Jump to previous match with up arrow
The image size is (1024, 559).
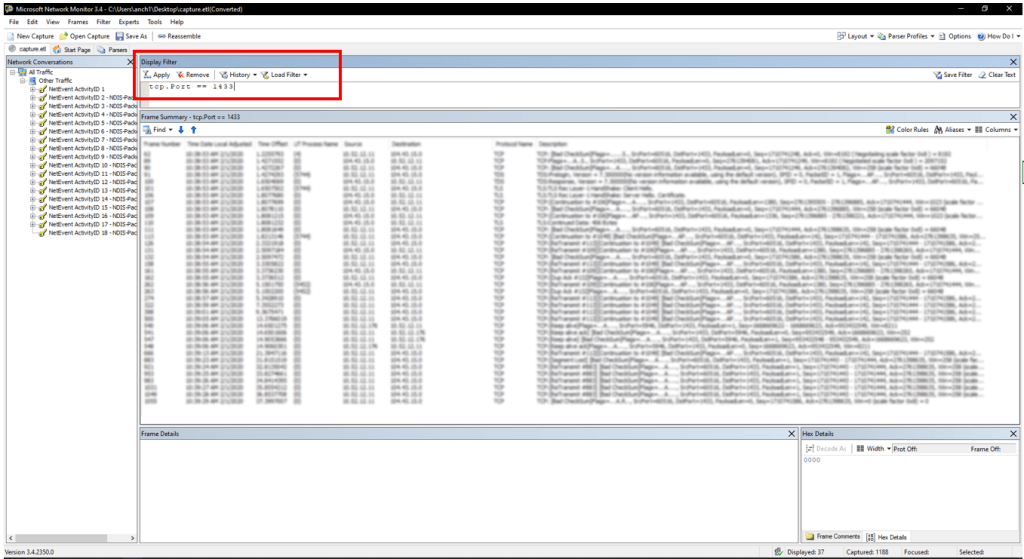coord(193,130)
